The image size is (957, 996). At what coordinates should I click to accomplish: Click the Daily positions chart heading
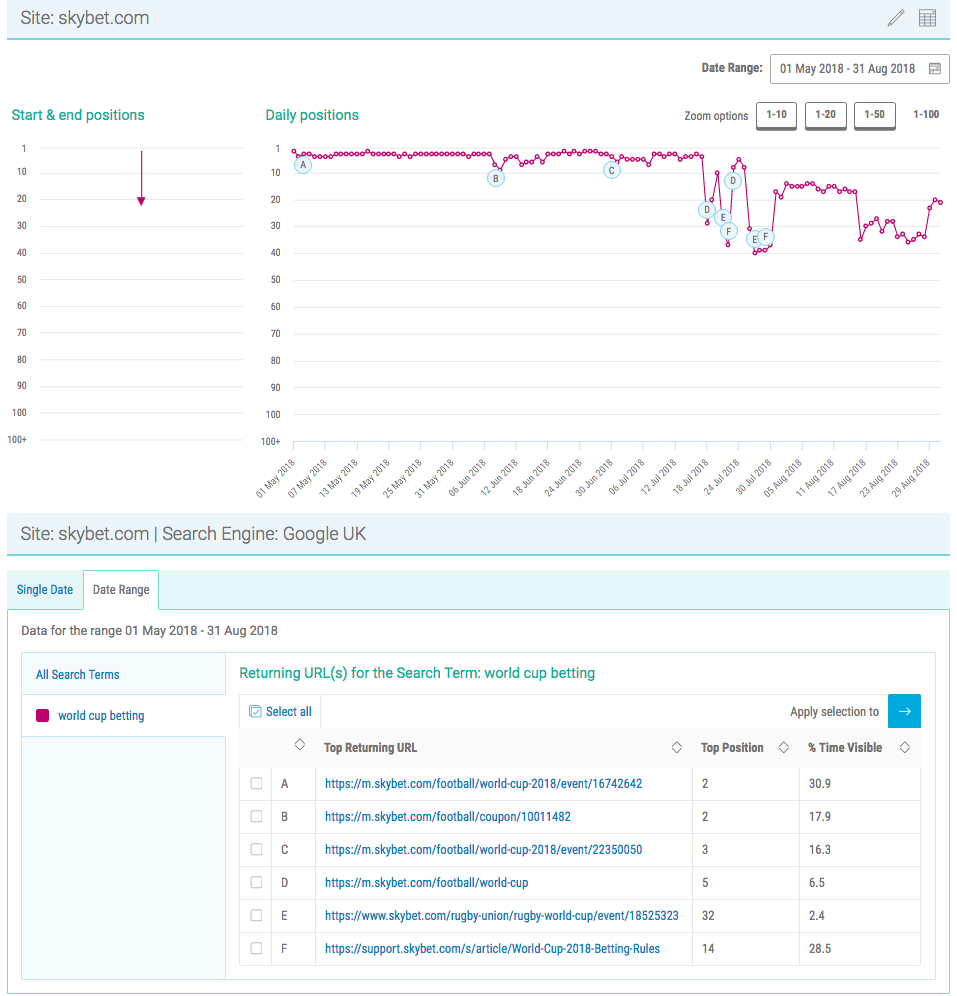point(312,115)
